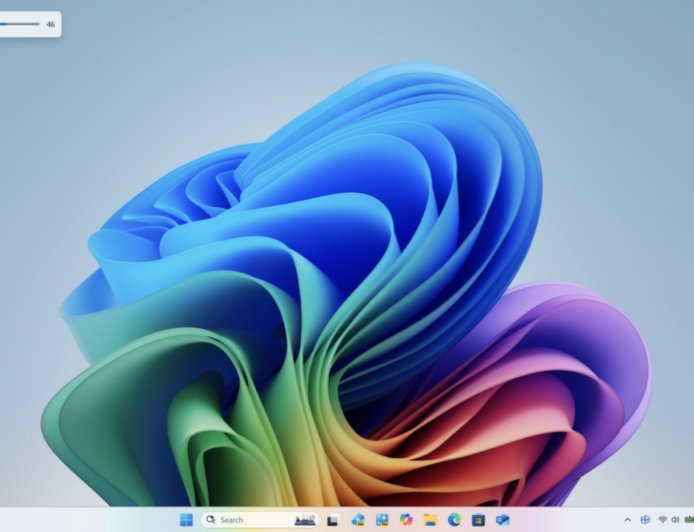Screen dimensions: 694x532
Task: Open the Windows Start menu
Action: [186, 520]
